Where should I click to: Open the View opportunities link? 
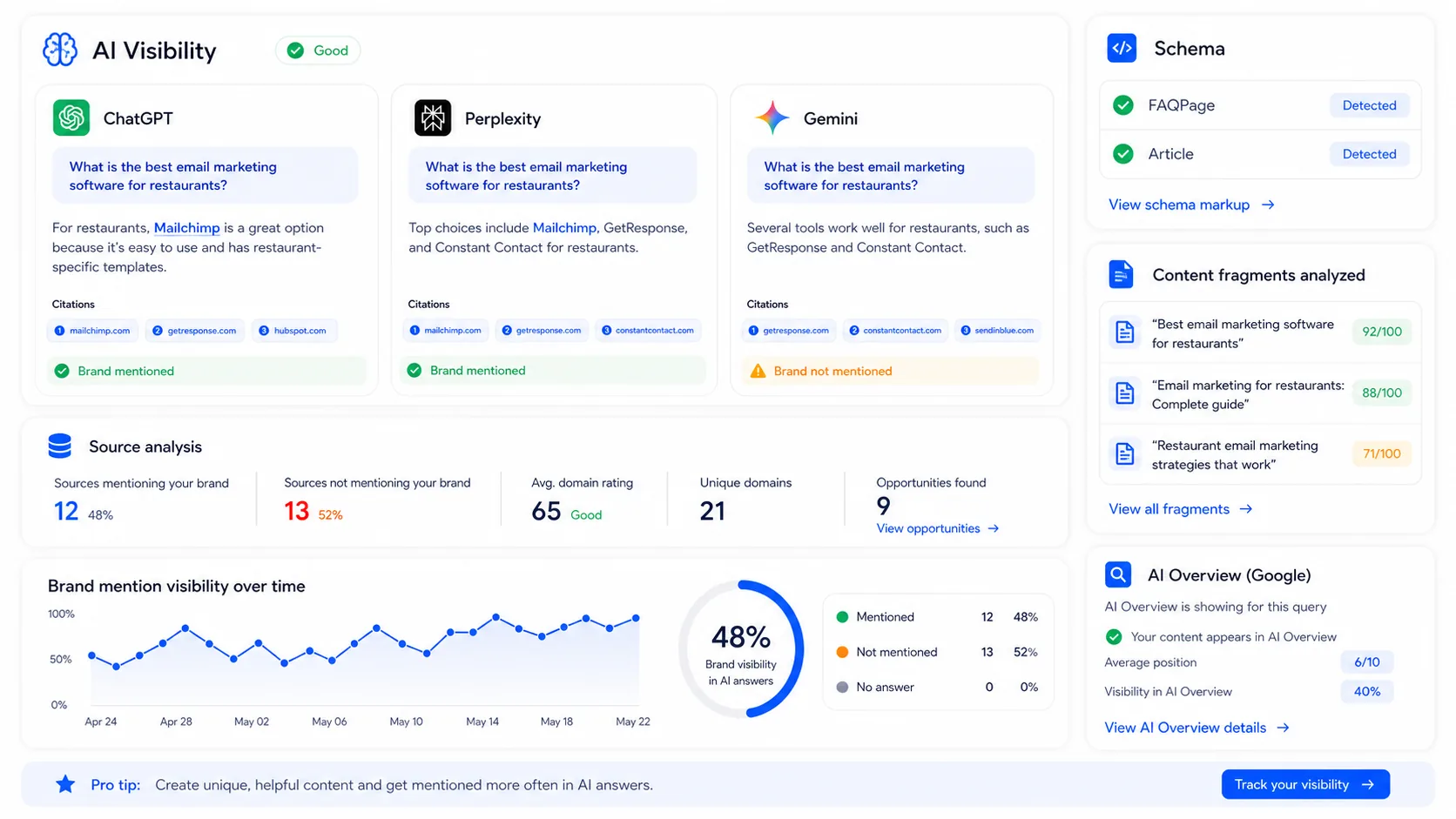[x=937, y=528]
